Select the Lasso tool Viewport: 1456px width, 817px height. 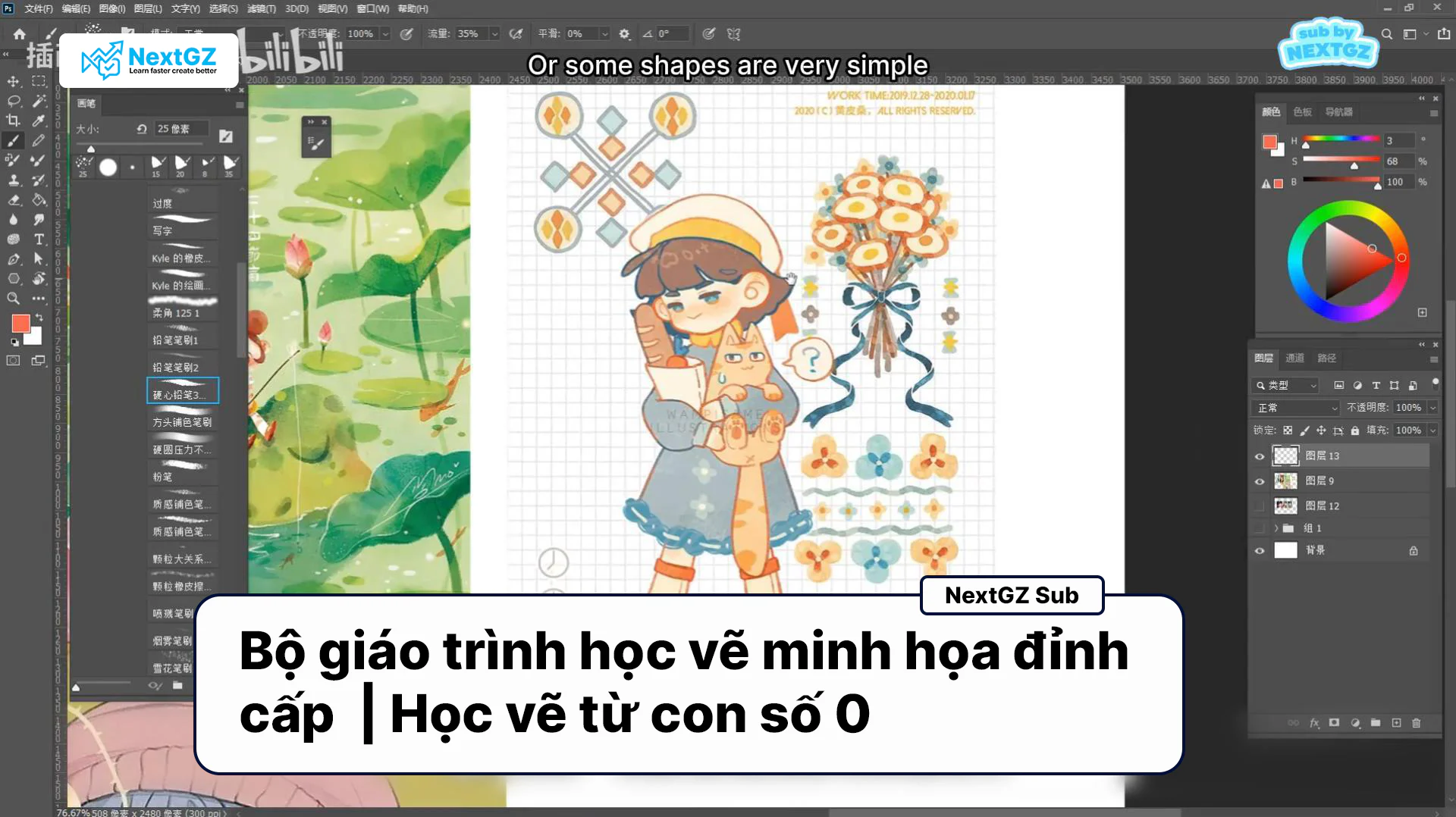point(14,101)
